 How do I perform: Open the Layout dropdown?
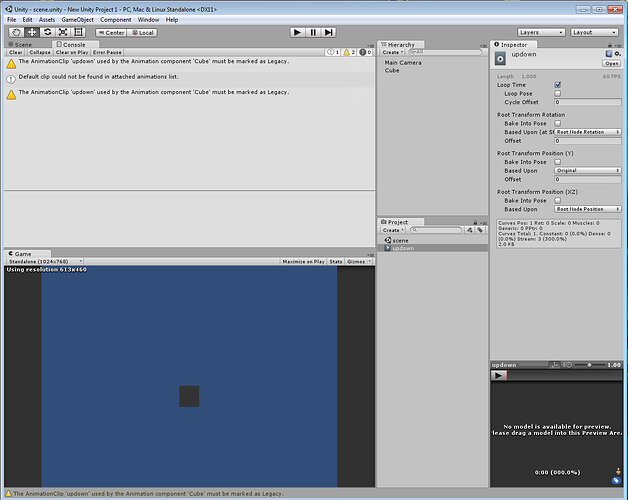click(594, 32)
